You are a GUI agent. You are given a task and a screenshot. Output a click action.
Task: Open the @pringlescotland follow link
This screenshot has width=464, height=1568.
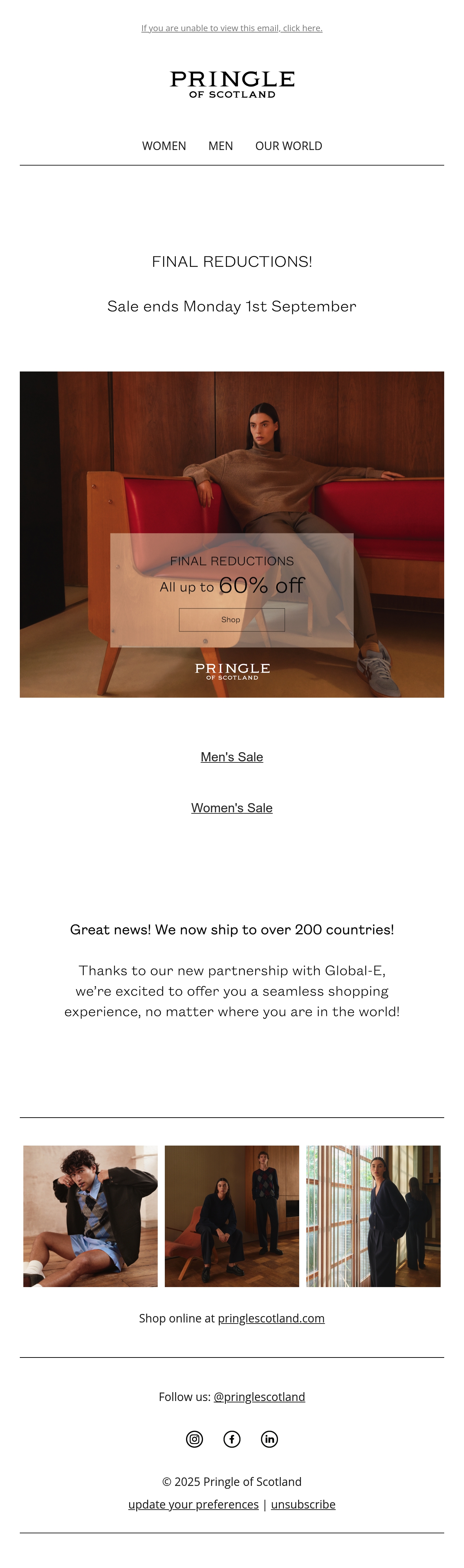259,1397
